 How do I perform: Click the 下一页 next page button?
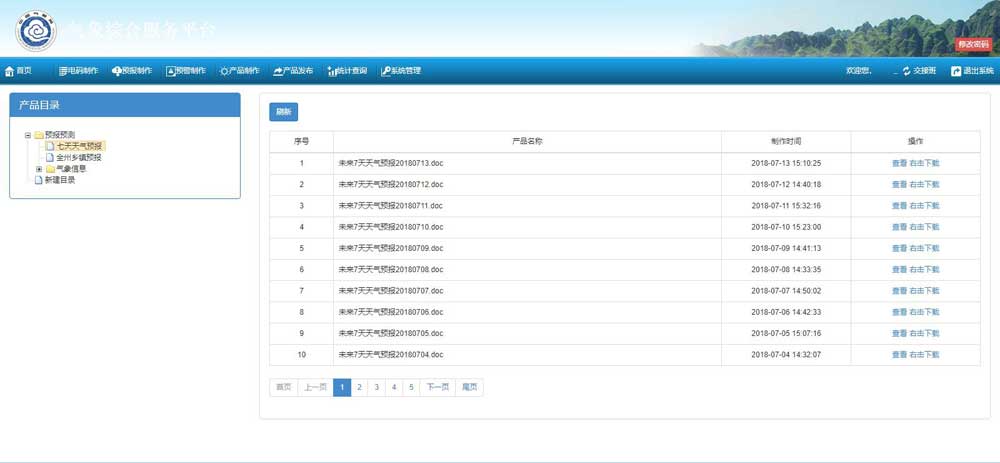437,387
